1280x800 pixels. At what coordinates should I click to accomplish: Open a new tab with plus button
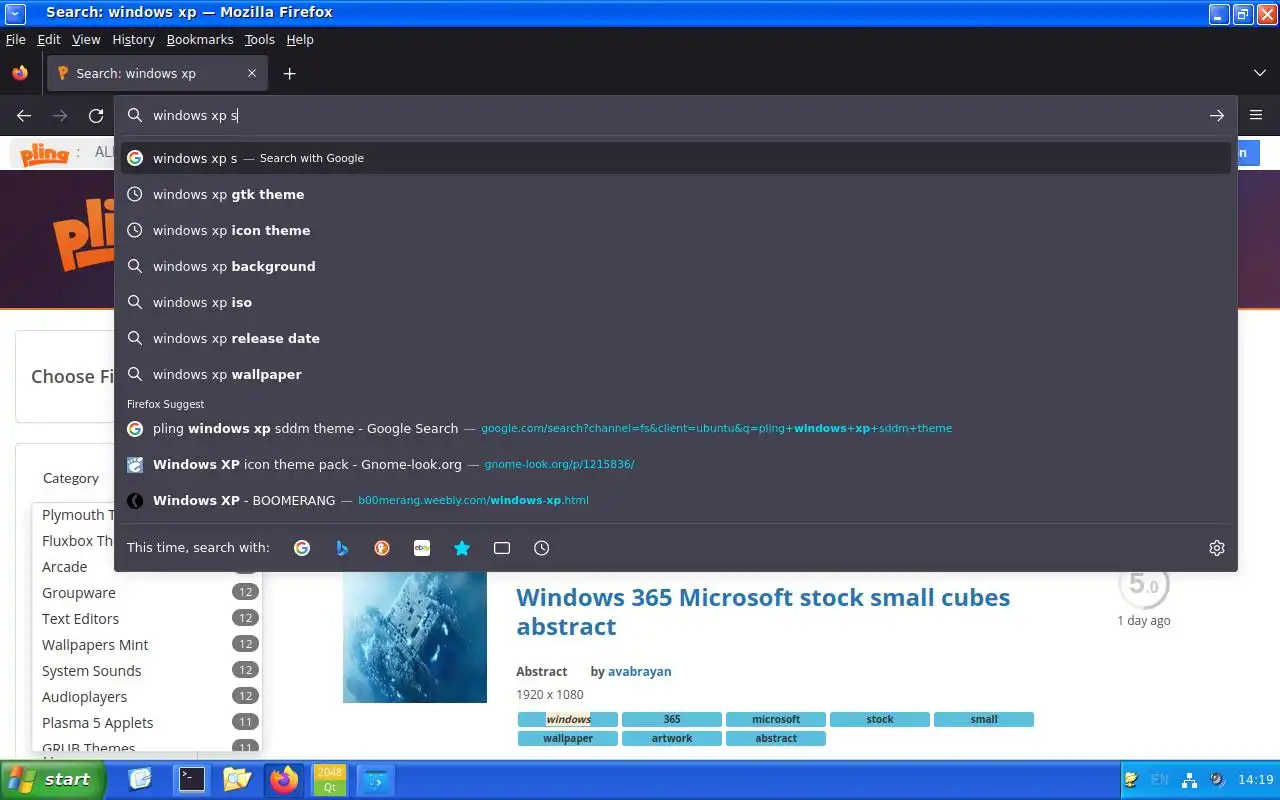pyautogui.click(x=289, y=73)
